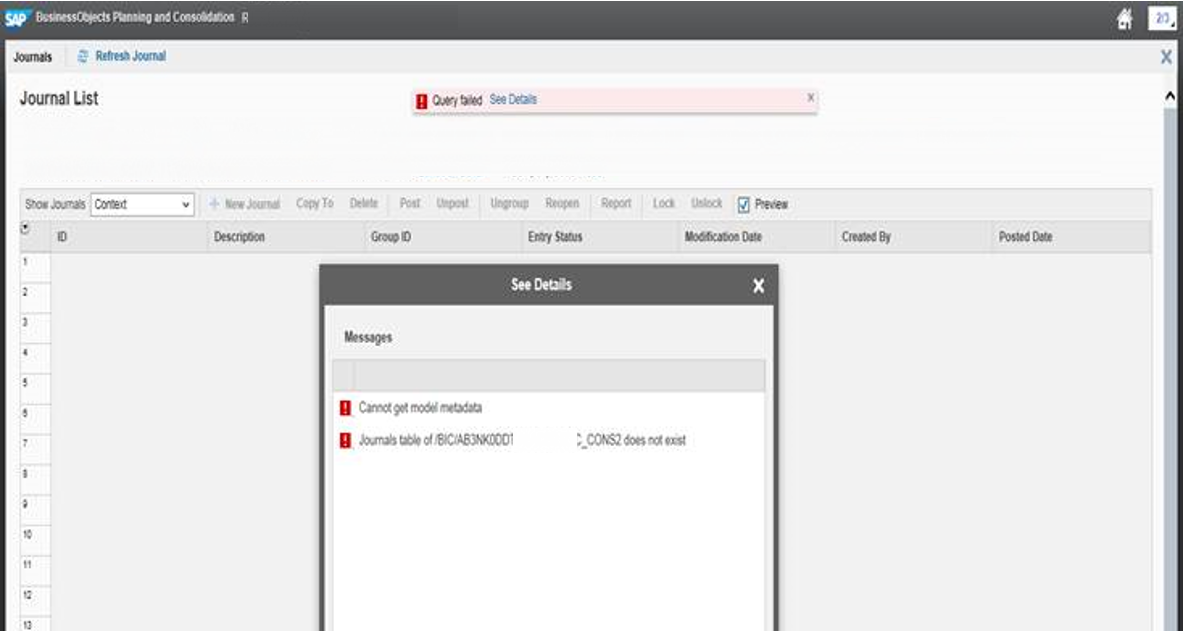The height and width of the screenshot is (631, 1183).
Task: Click the select-all icon in table header
Action: click(25, 228)
